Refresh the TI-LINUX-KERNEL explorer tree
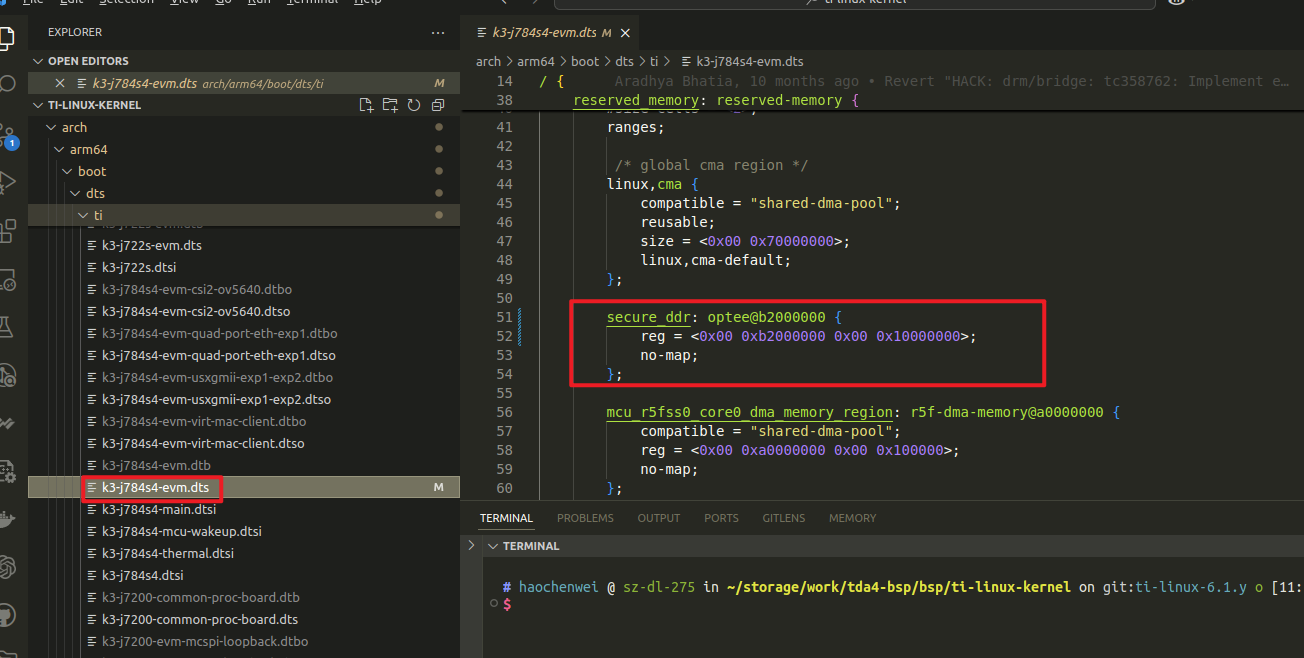This screenshot has width=1304, height=658. point(414,105)
